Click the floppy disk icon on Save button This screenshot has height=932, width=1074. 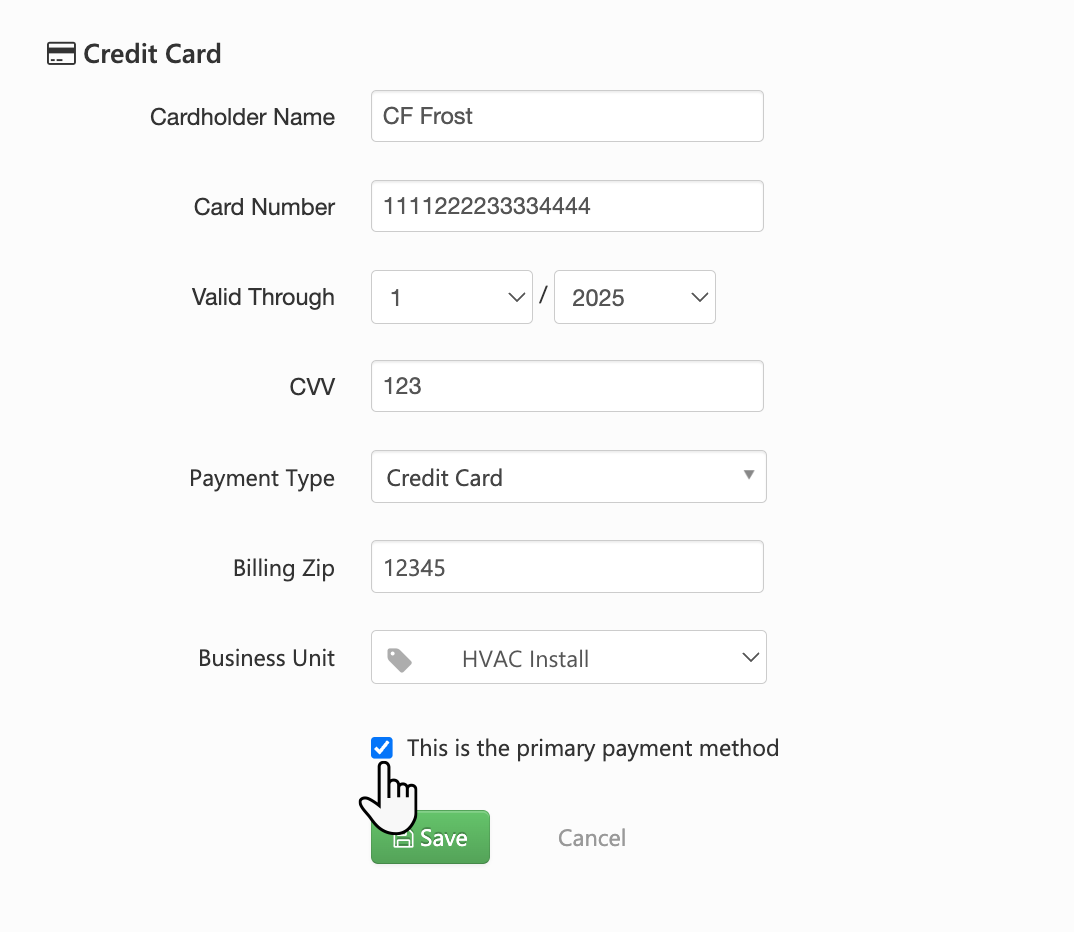pos(404,837)
